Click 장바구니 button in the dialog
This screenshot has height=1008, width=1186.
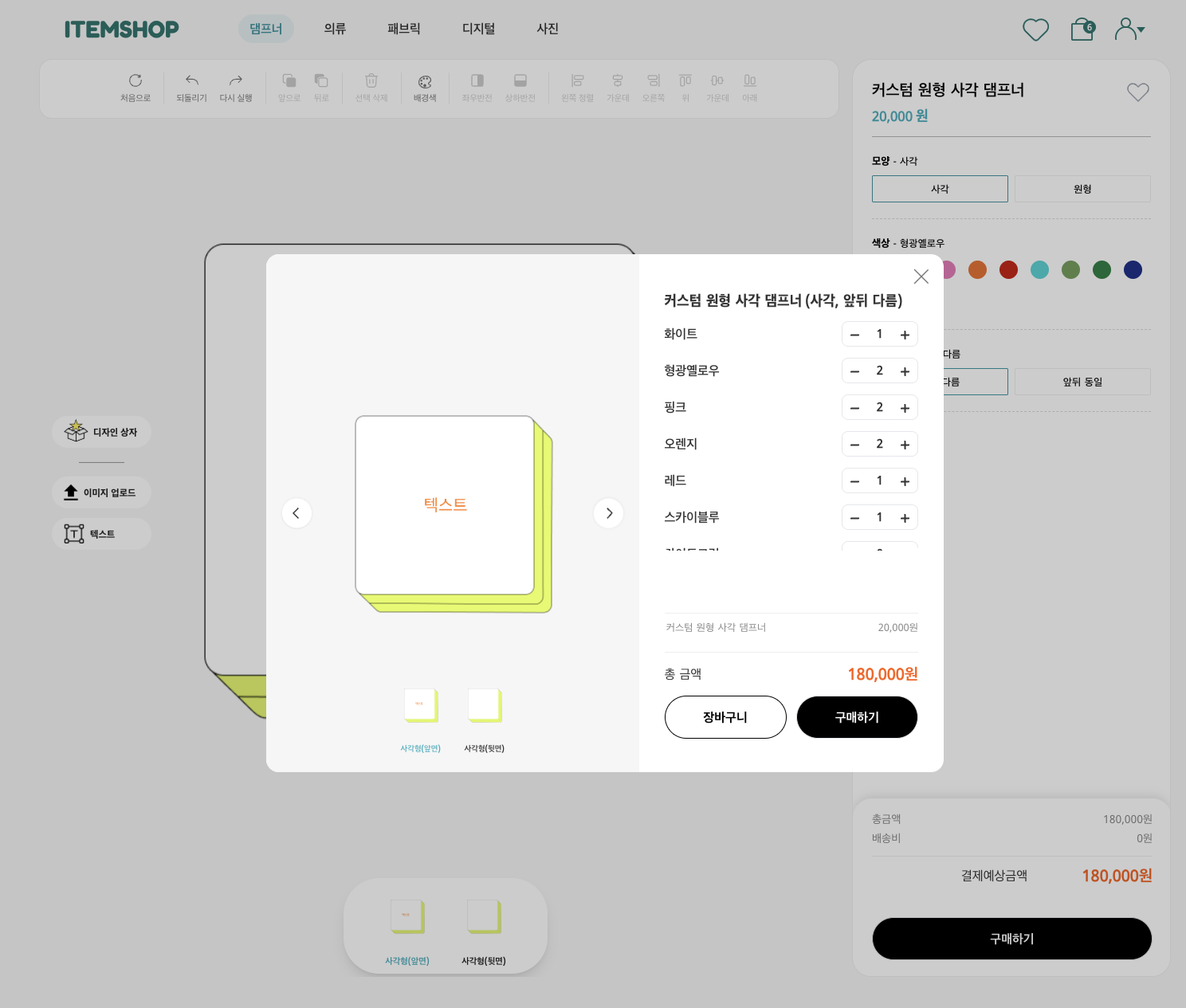pos(725,717)
